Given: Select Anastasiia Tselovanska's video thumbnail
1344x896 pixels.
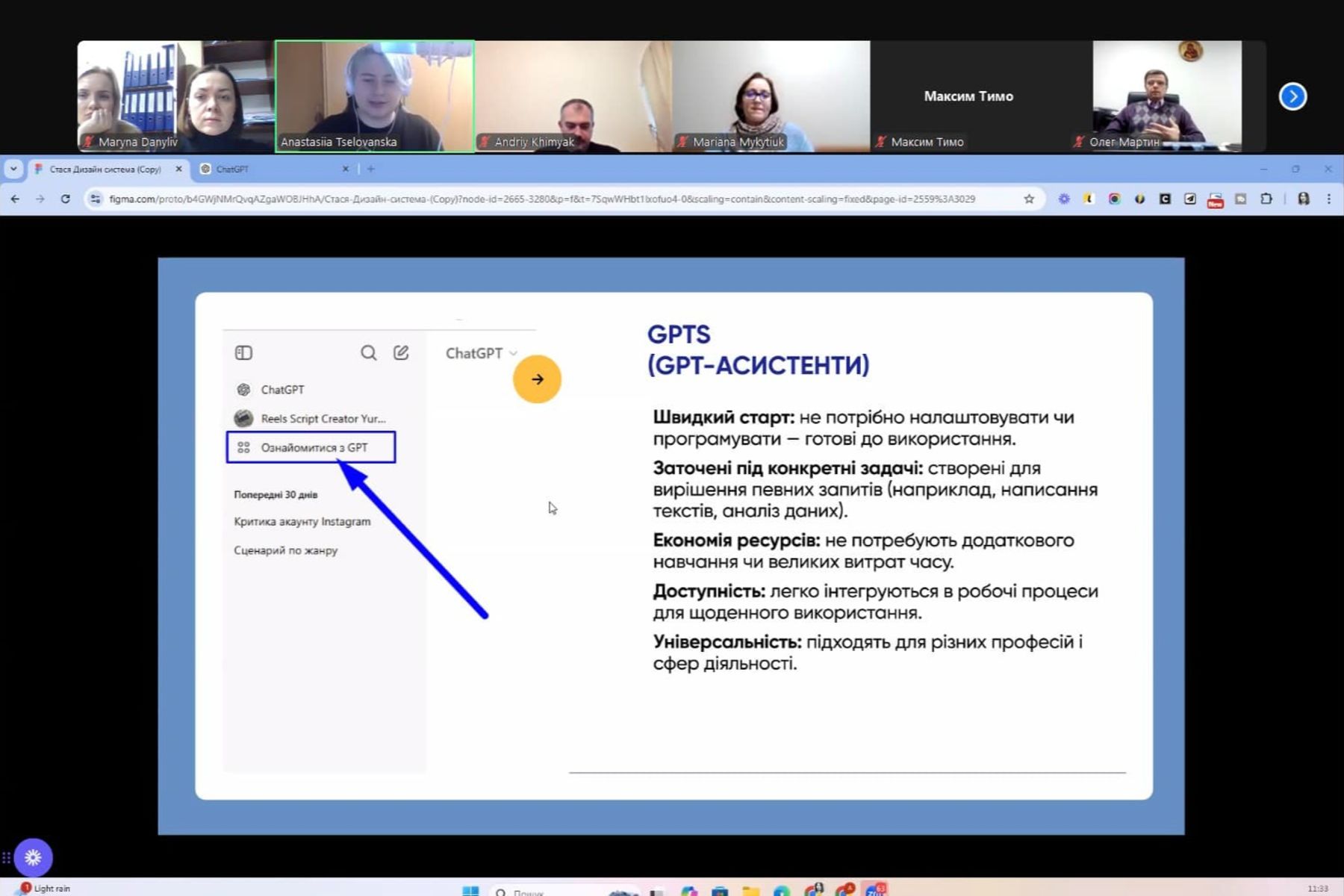Looking at the screenshot, I should 375,96.
